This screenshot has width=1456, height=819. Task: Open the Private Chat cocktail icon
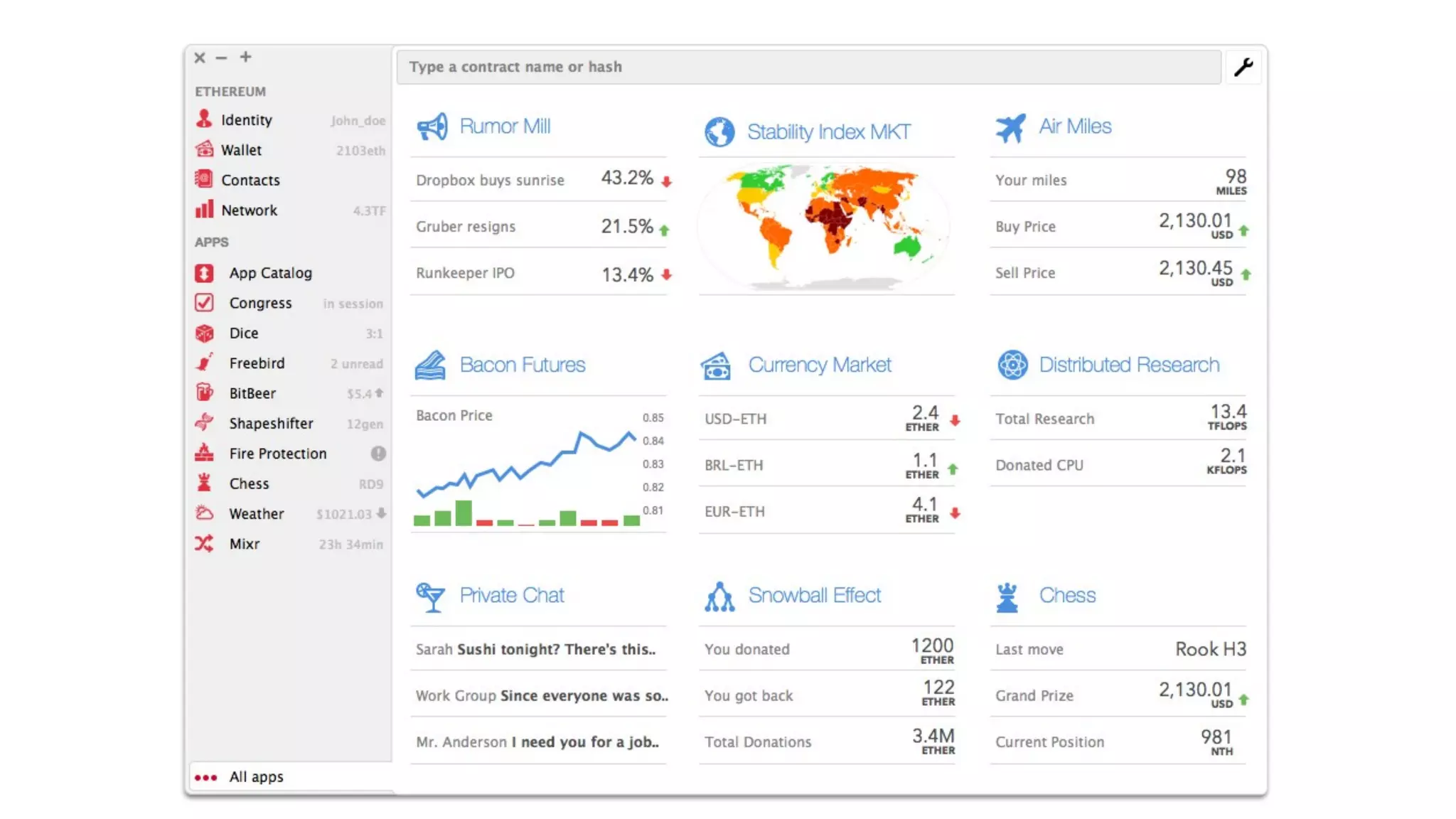(x=430, y=596)
